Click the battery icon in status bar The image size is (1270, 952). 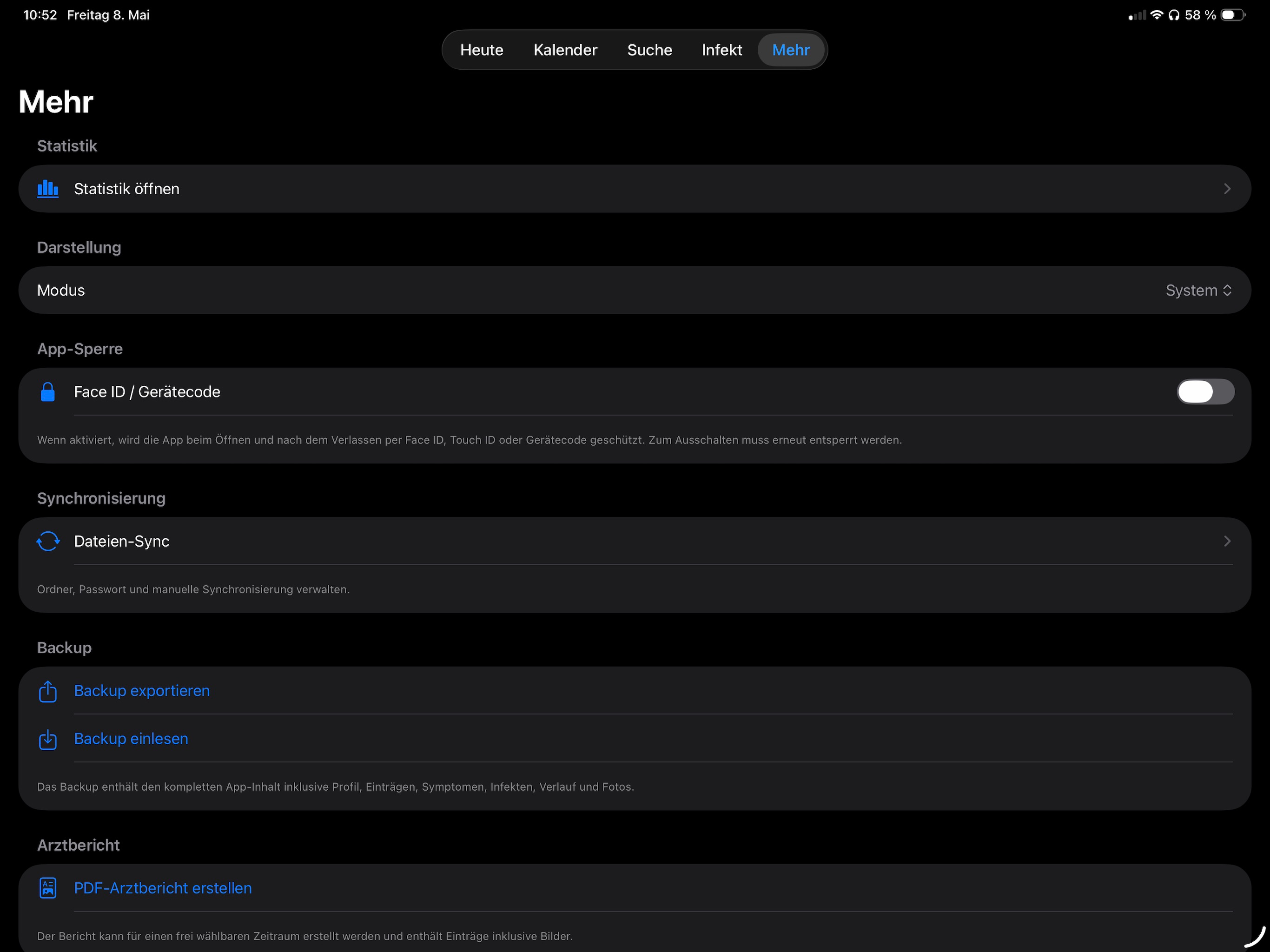tap(1233, 15)
